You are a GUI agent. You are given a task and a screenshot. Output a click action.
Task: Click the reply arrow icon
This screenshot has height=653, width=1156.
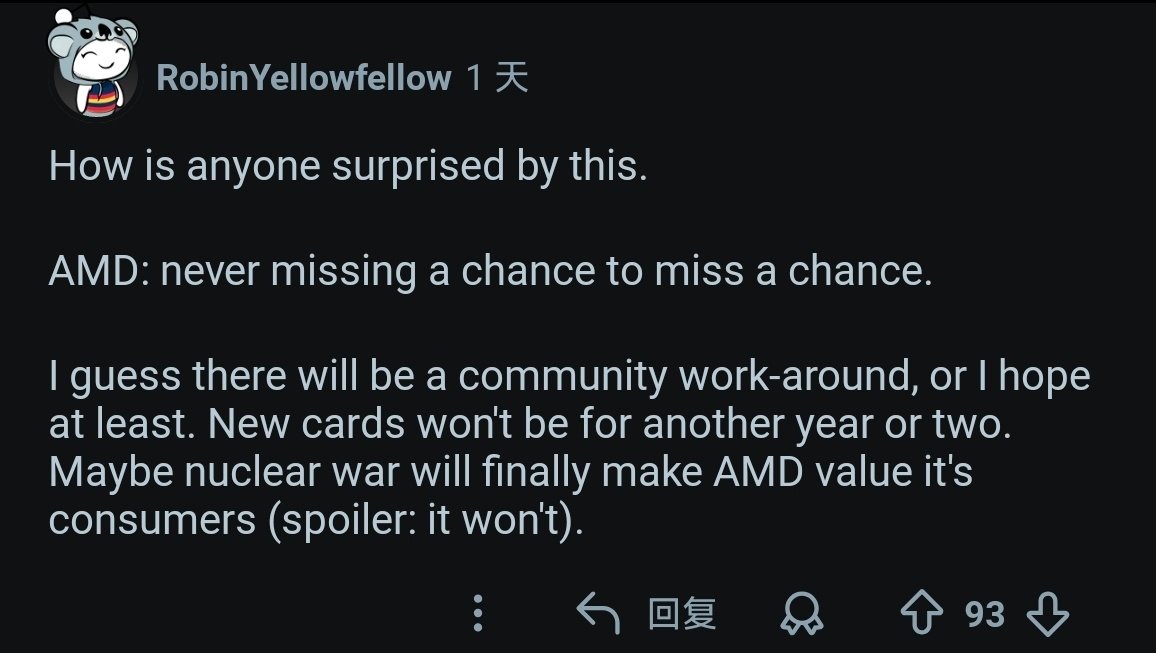click(599, 613)
